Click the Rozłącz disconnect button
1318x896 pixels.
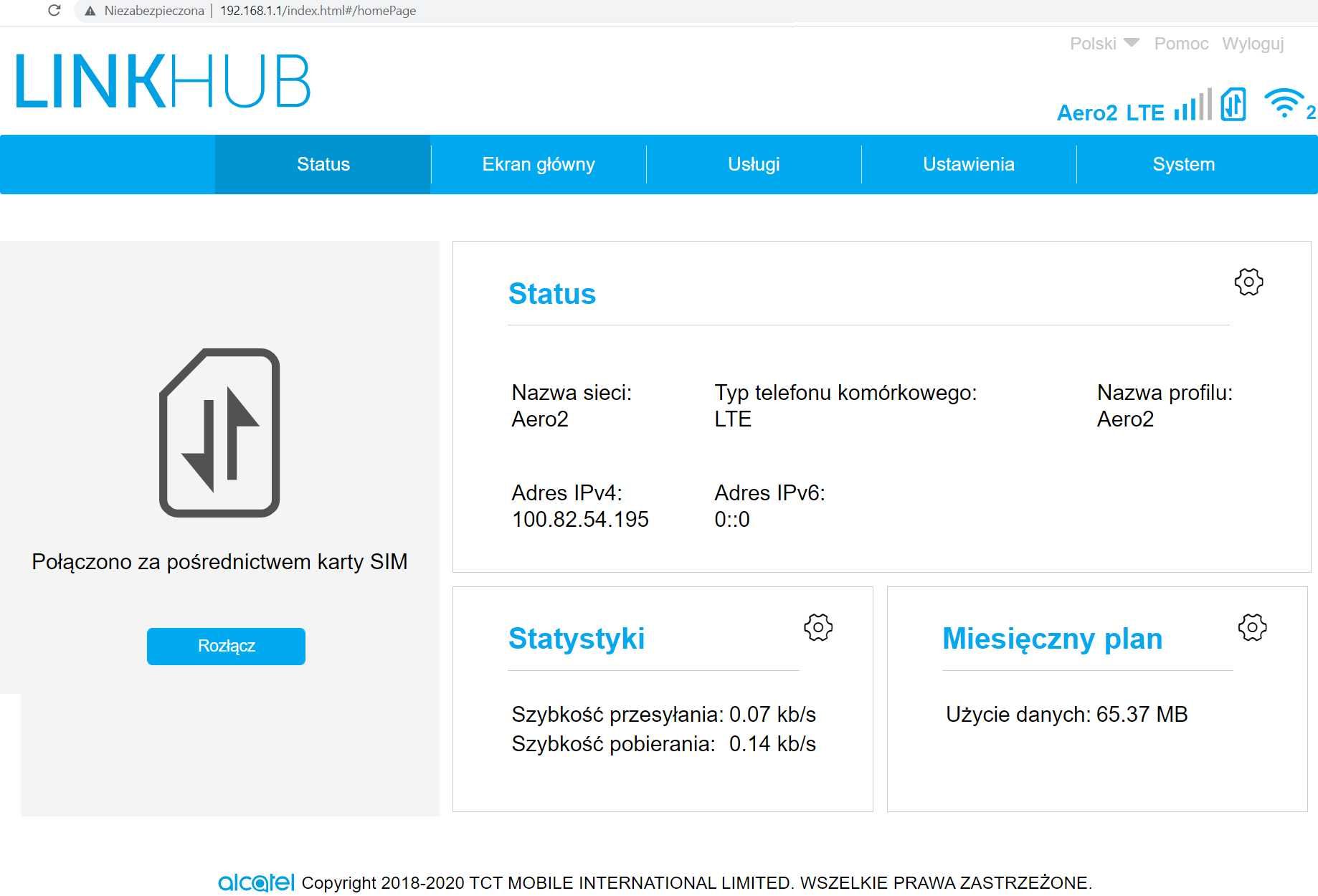pyautogui.click(x=226, y=646)
